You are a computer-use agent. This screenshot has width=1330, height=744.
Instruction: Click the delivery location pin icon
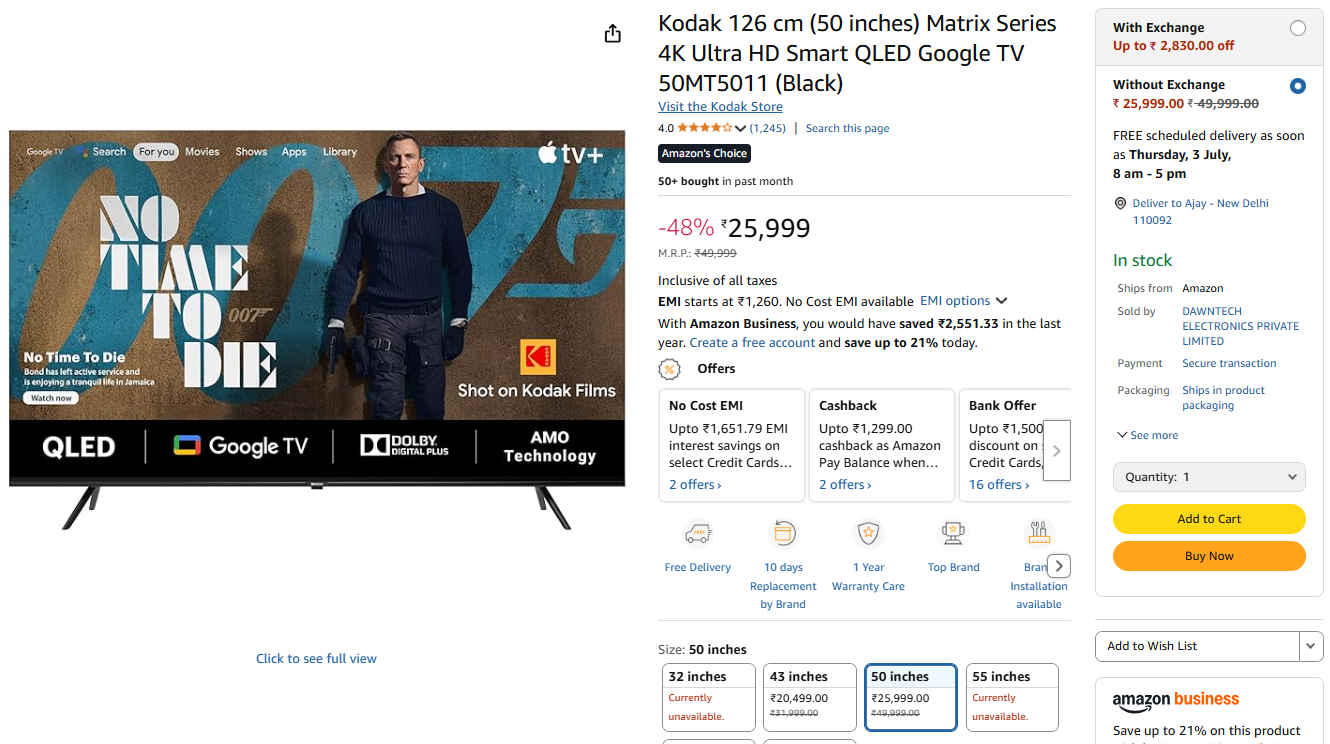coord(1121,203)
